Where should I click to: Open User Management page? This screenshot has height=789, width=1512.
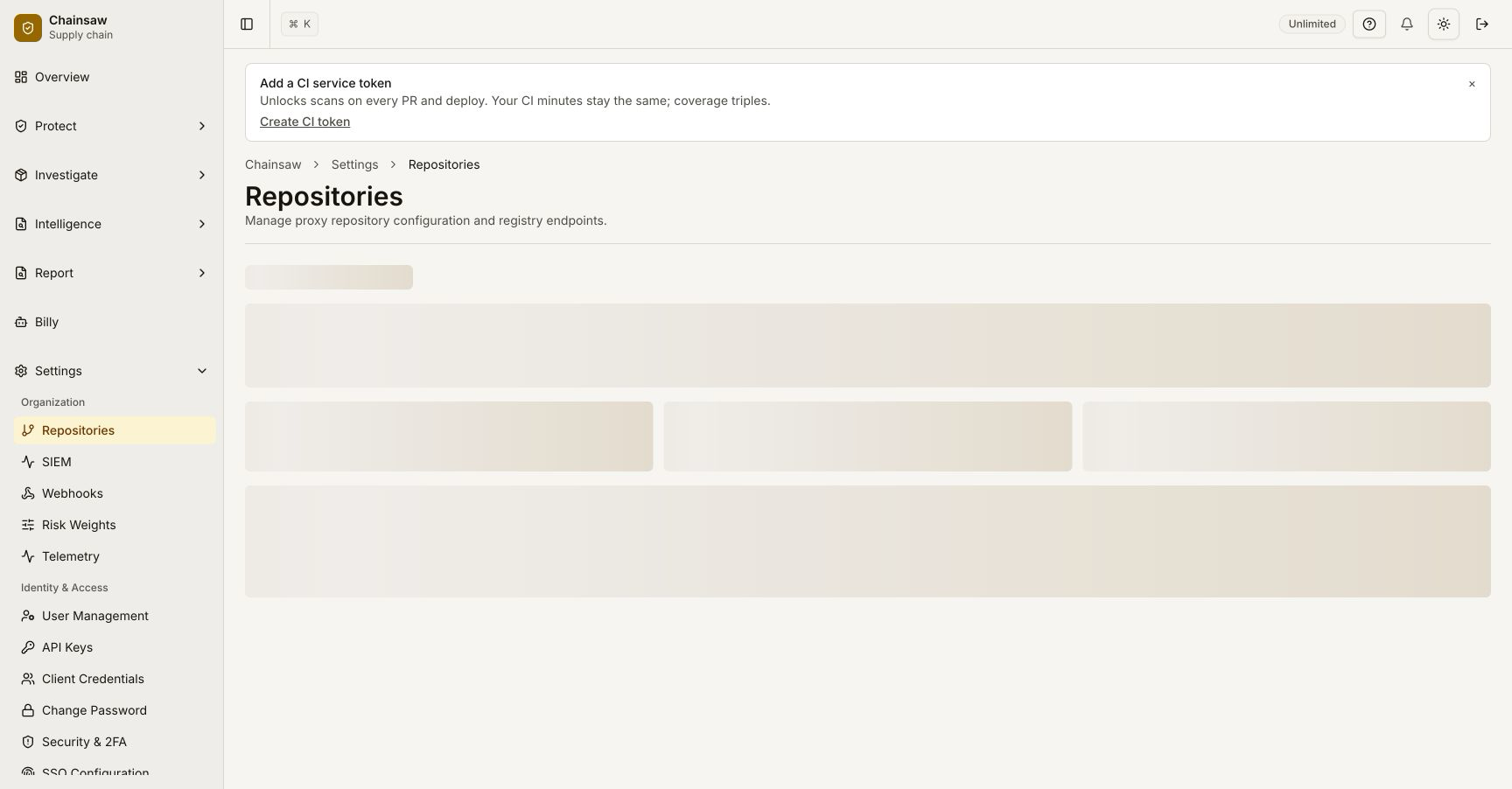pyautogui.click(x=115, y=616)
